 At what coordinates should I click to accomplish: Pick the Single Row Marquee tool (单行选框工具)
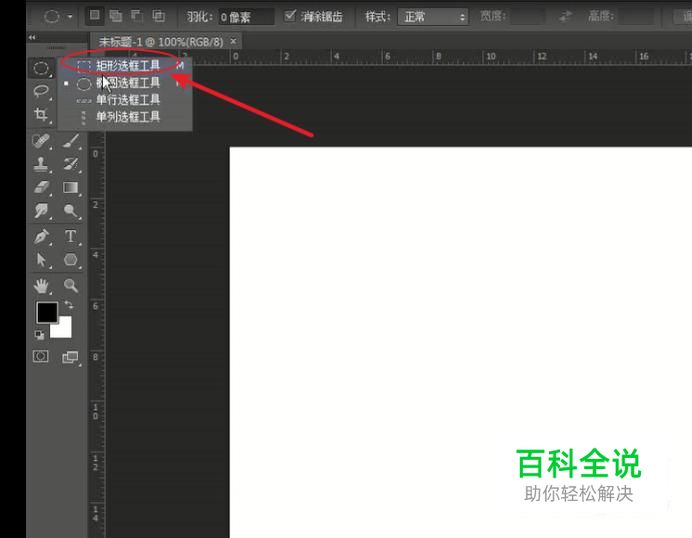pyautogui.click(x=125, y=100)
